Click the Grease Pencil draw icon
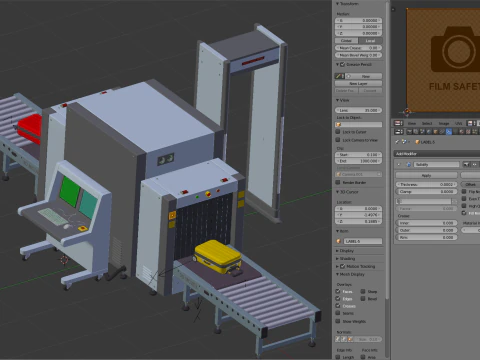Image resolution: width=480 pixels, height=360 pixels. (x=340, y=76)
